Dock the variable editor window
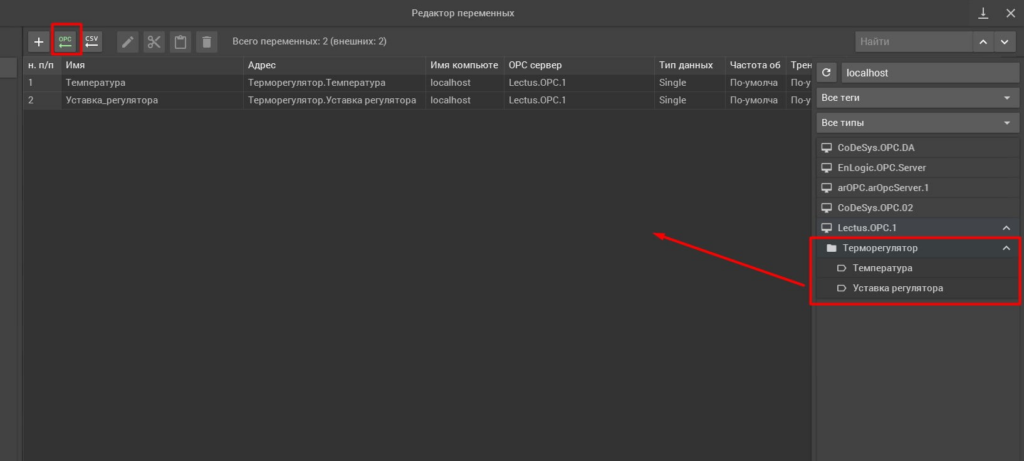This screenshot has width=1024, height=461. (983, 12)
